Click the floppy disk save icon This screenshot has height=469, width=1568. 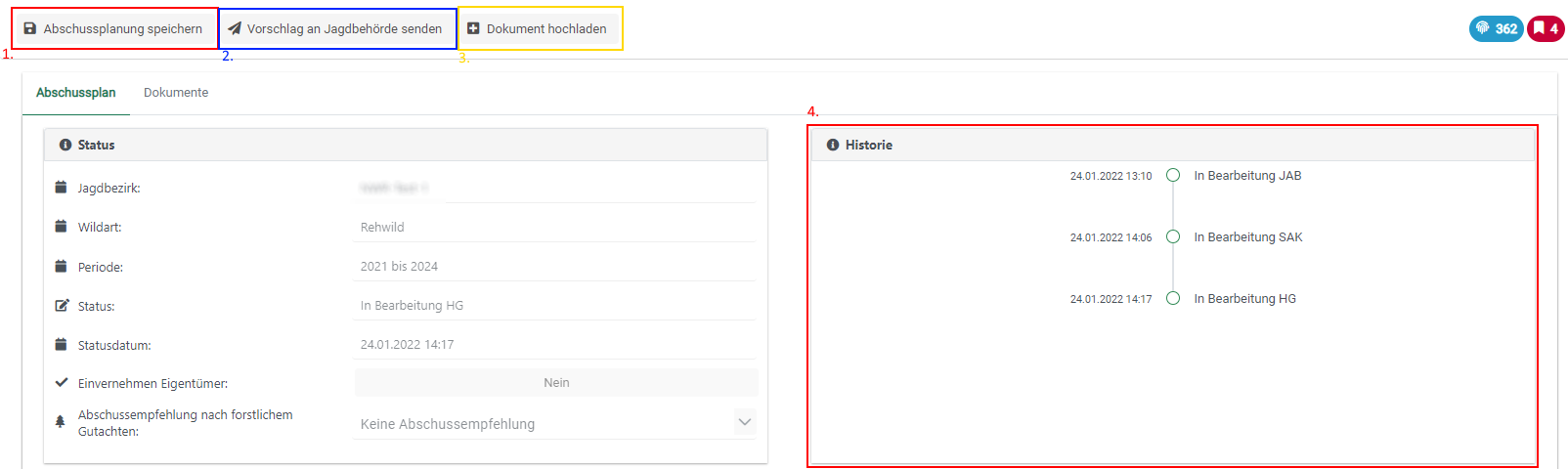click(x=30, y=29)
